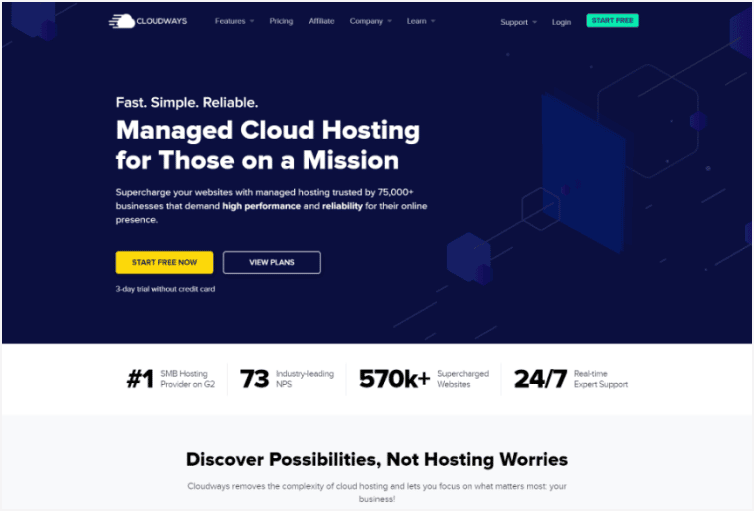Go to the Affiliate page
Image resolution: width=754 pixels, height=511 pixels.
pos(321,21)
